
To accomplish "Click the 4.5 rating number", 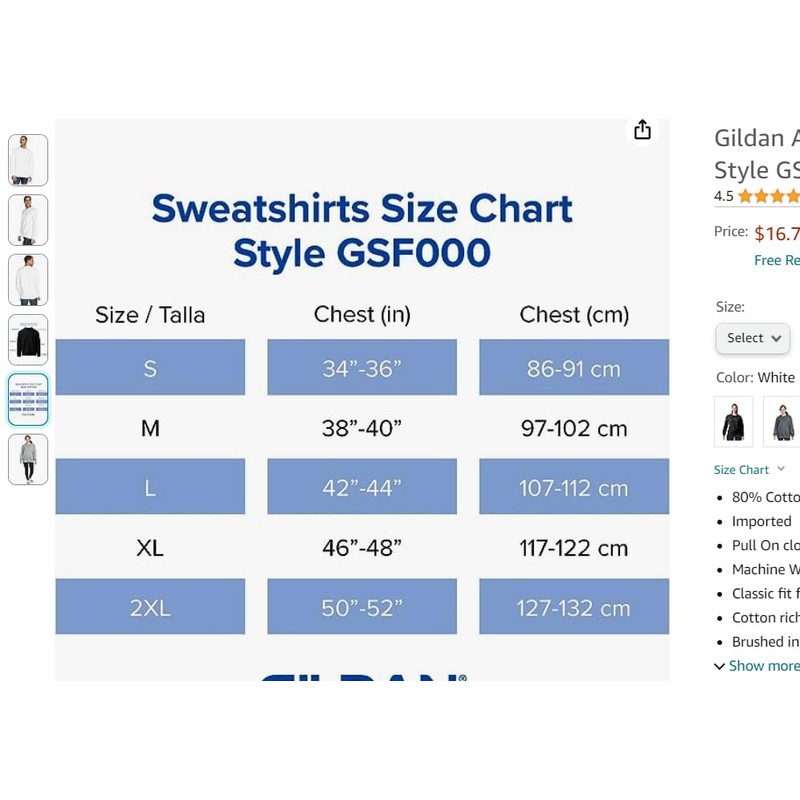I will pyautogui.click(x=723, y=197).
